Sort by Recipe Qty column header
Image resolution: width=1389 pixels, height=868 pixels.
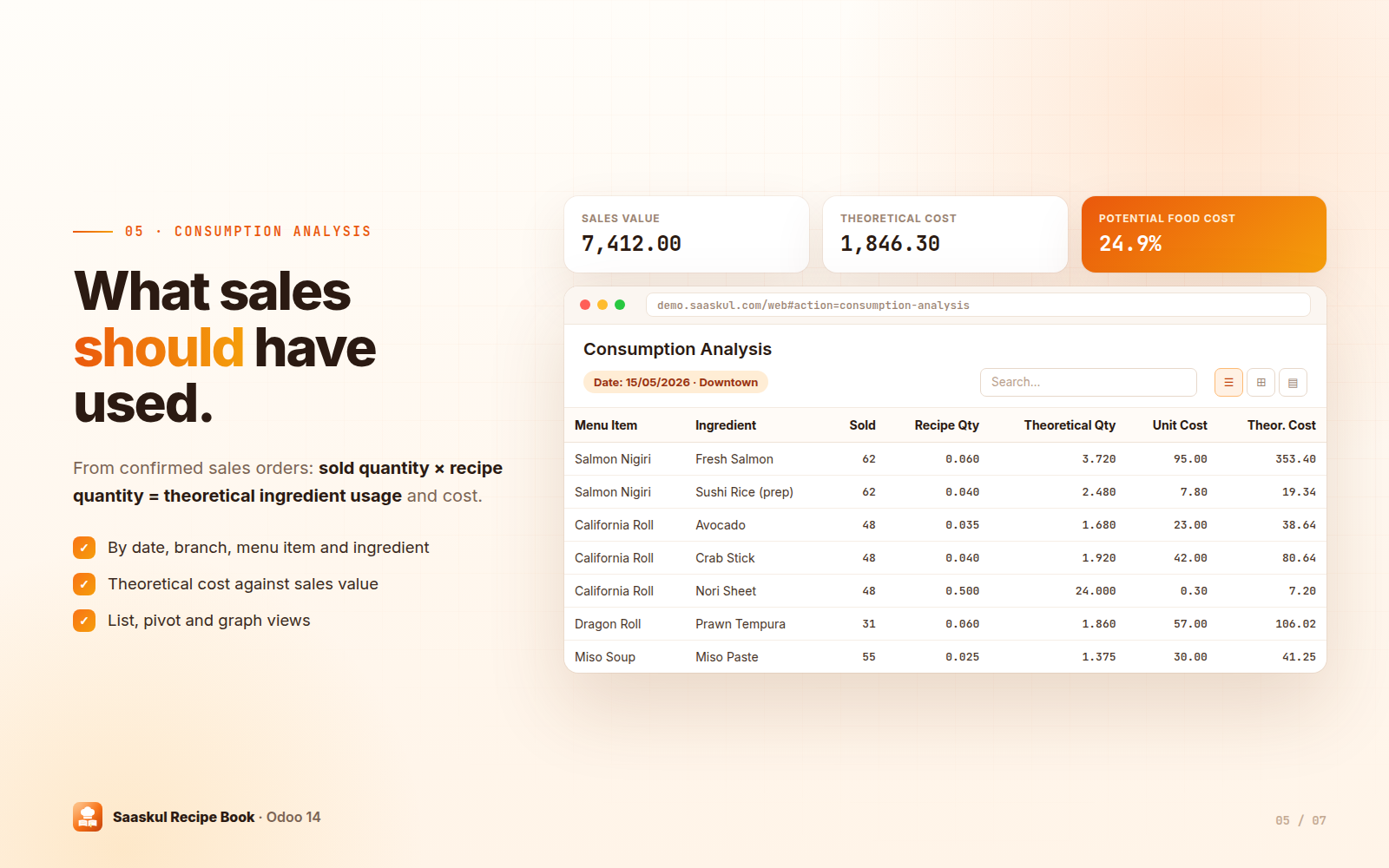pyautogui.click(x=946, y=425)
